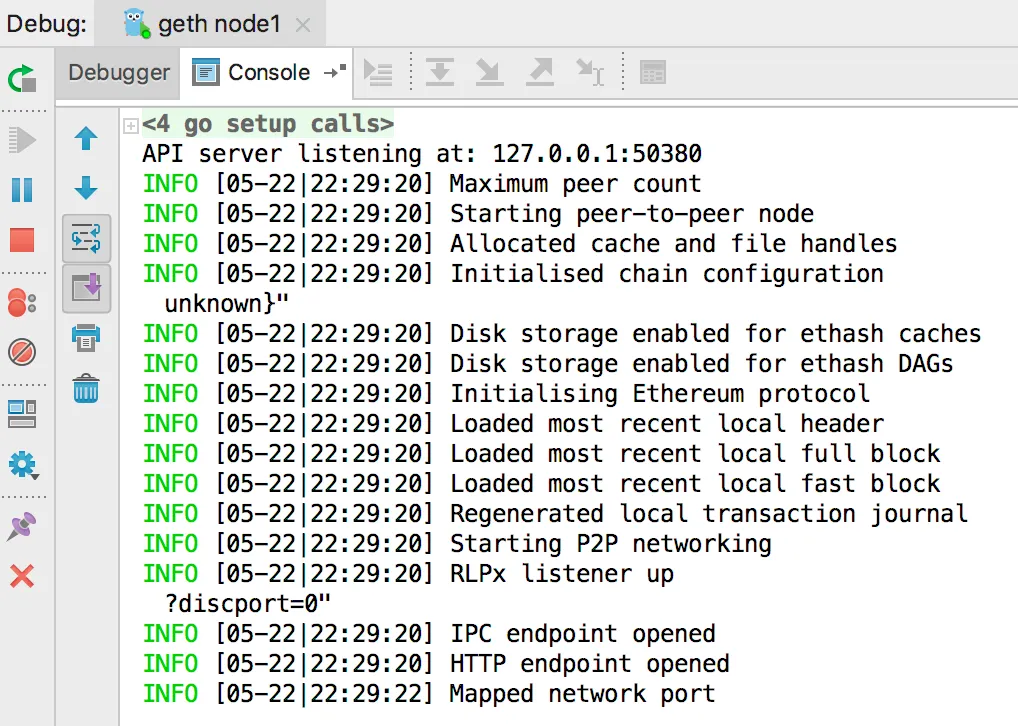The height and width of the screenshot is (726, 1018).
Task: Print the console output
Action: (86, 338)
